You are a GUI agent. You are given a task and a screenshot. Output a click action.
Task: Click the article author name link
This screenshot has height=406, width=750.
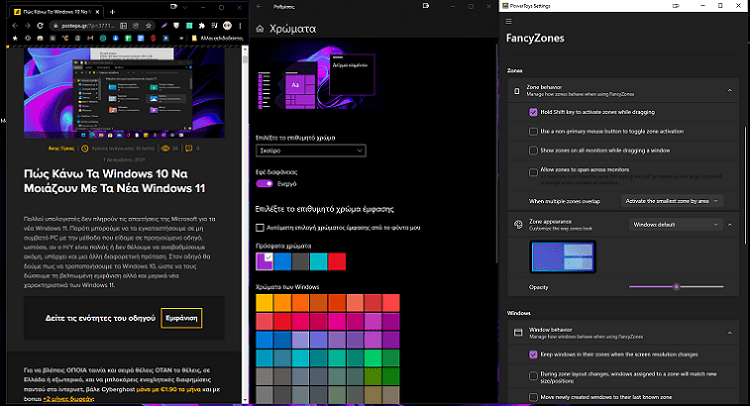(x=61, y=149)
